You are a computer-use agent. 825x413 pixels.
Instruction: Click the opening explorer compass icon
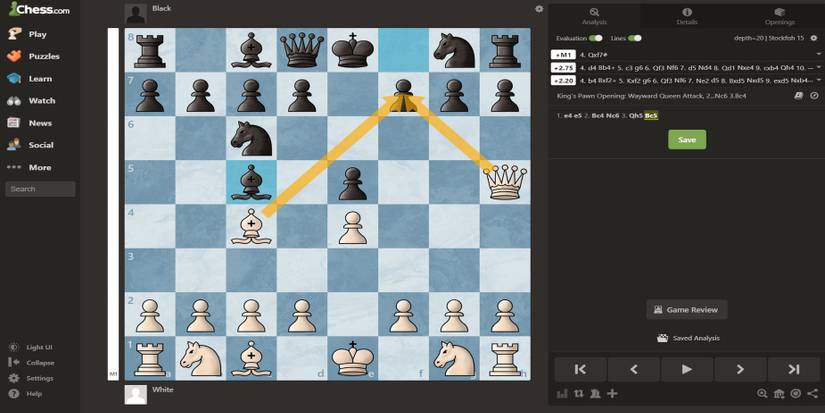click(814, 96)
